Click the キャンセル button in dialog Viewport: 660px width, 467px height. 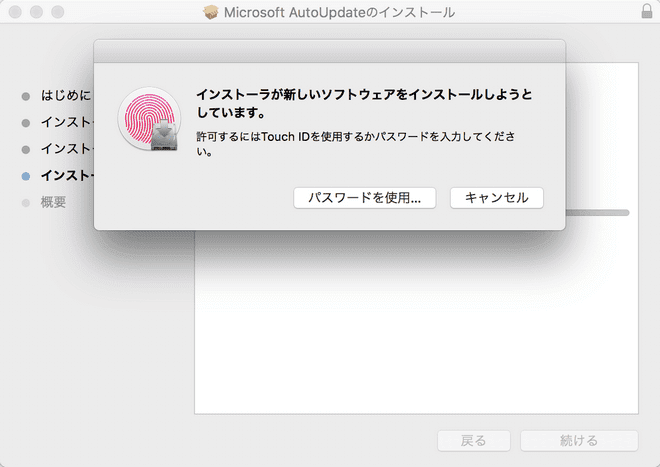pyautogui.click(x=497, y=198)
